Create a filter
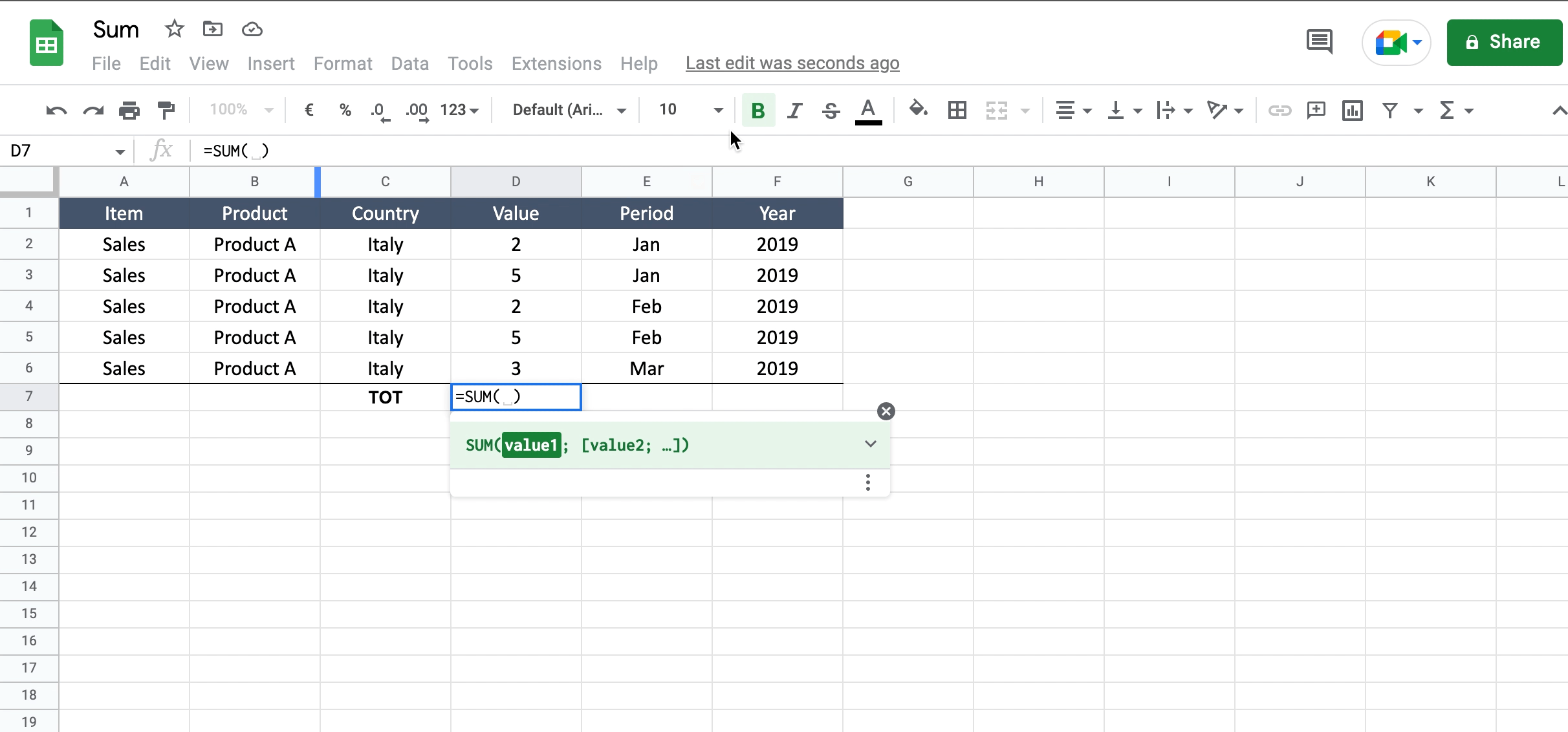The image size is (1568, 732). click(1389, 110)
